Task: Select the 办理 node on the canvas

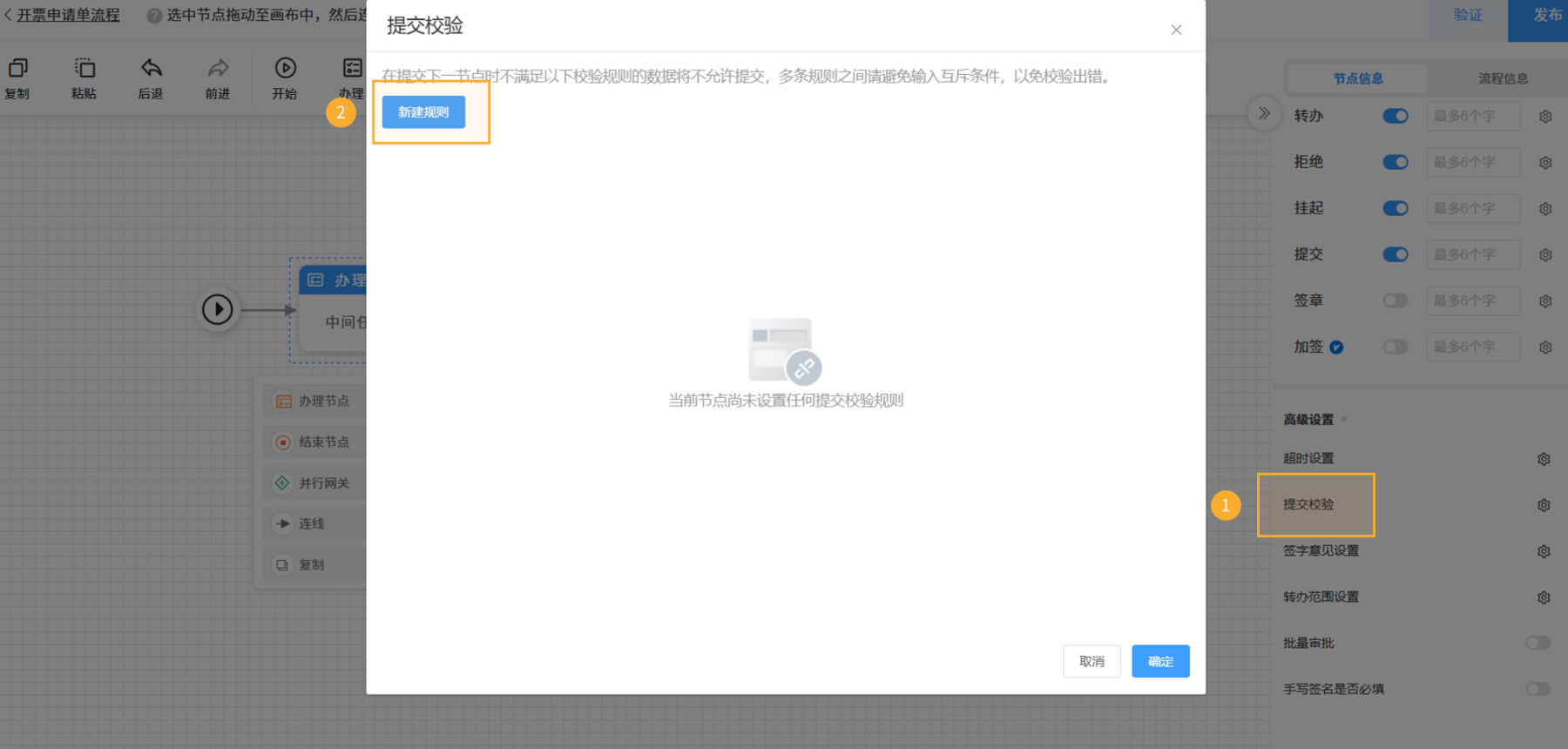Action: [x=333, y=309]
